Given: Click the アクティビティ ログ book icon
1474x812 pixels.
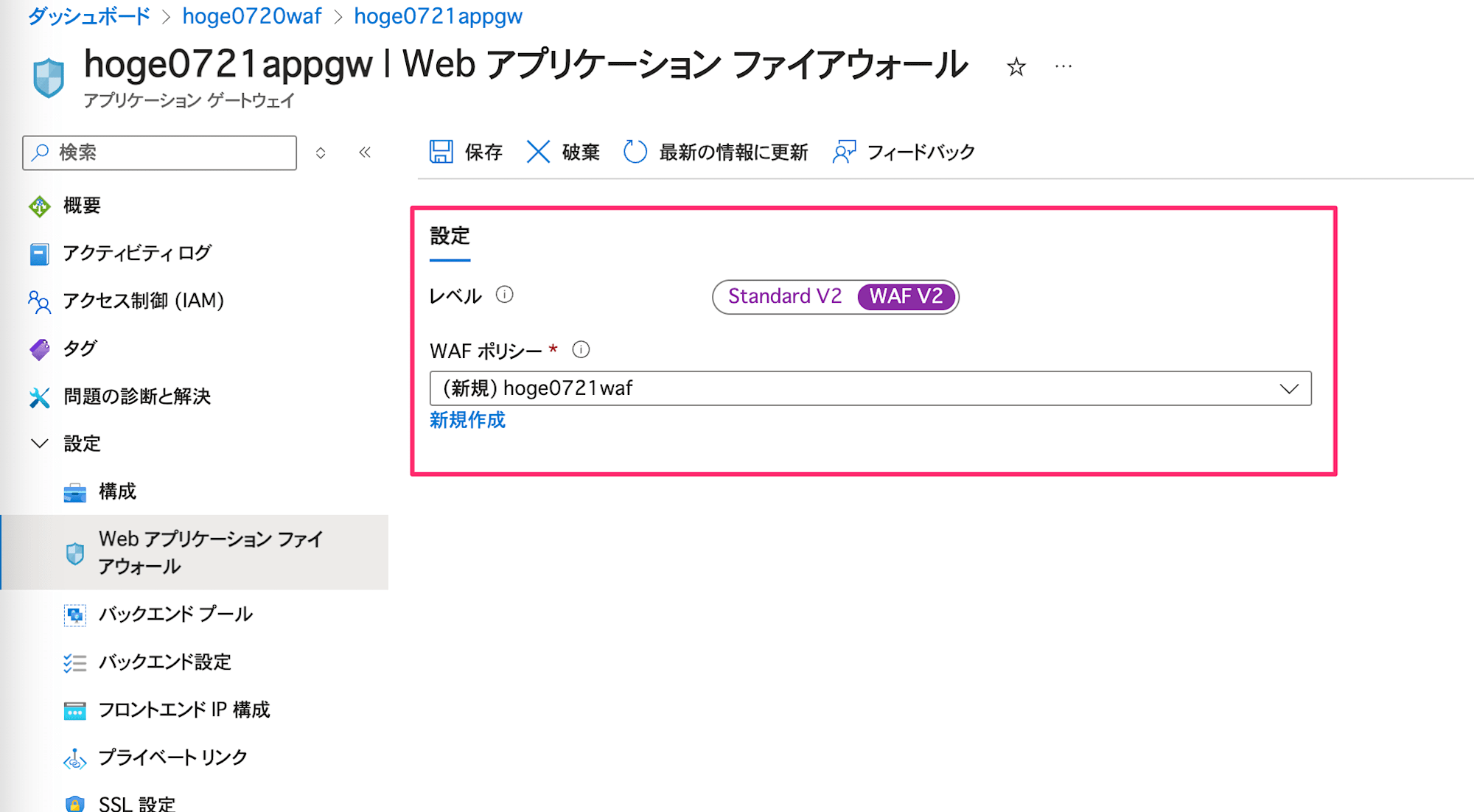Looking at the screenshot, I should coord(39,253).
